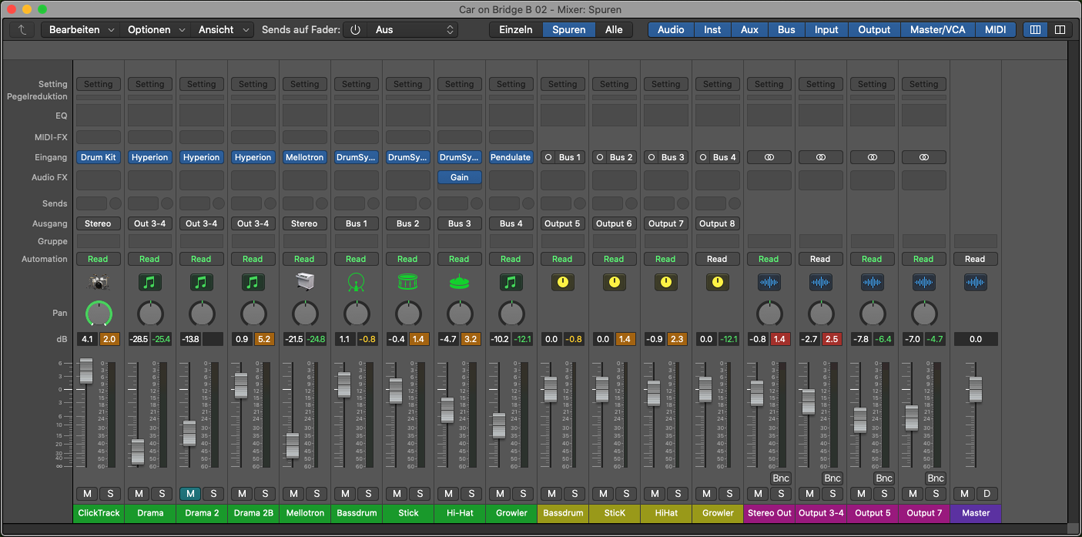Screen dimensions: 1082x537
Task: Click the Mellotron instrument icon
Action: coord(304,283)
